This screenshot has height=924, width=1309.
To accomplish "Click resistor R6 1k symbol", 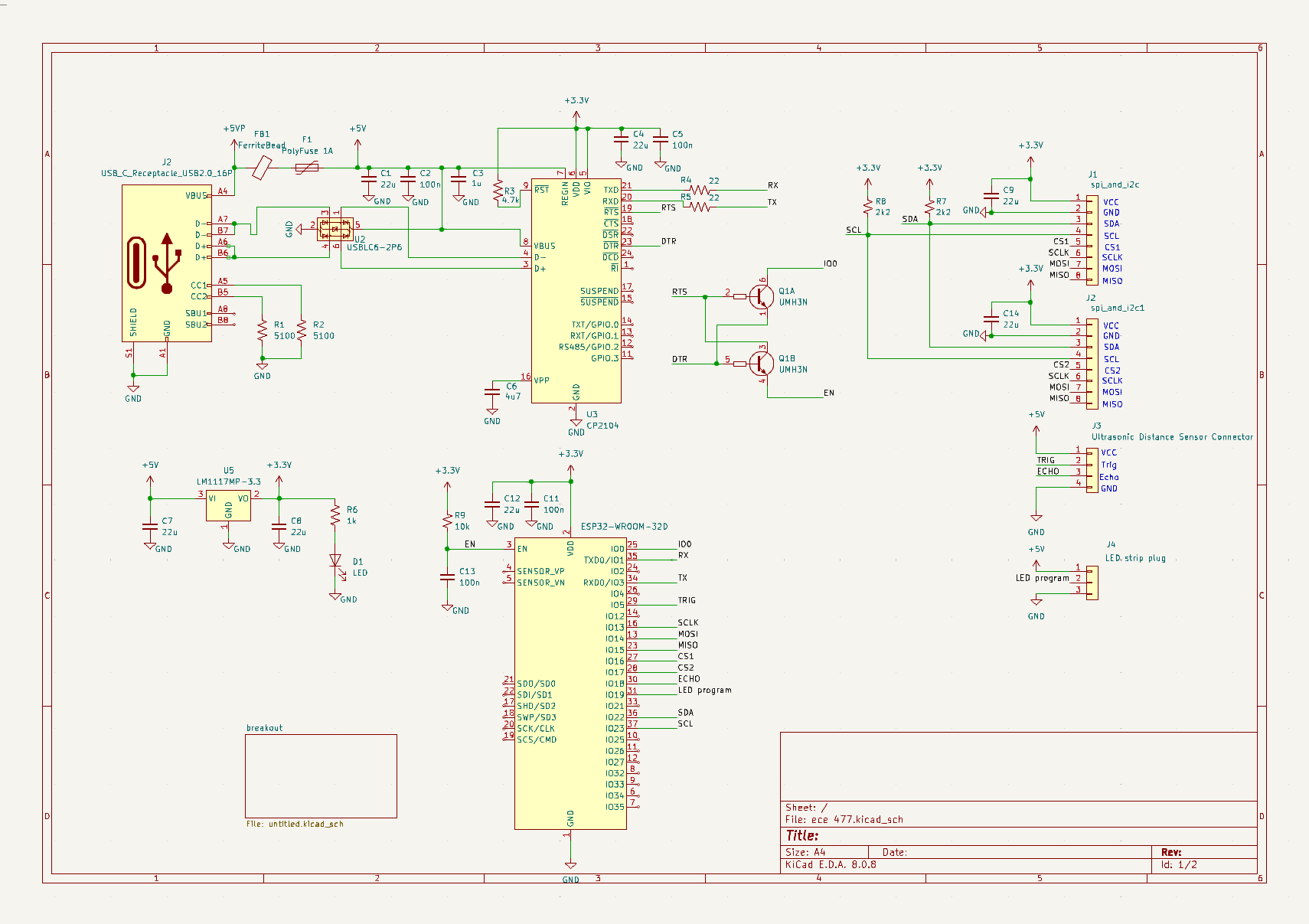I will (335, 515).
